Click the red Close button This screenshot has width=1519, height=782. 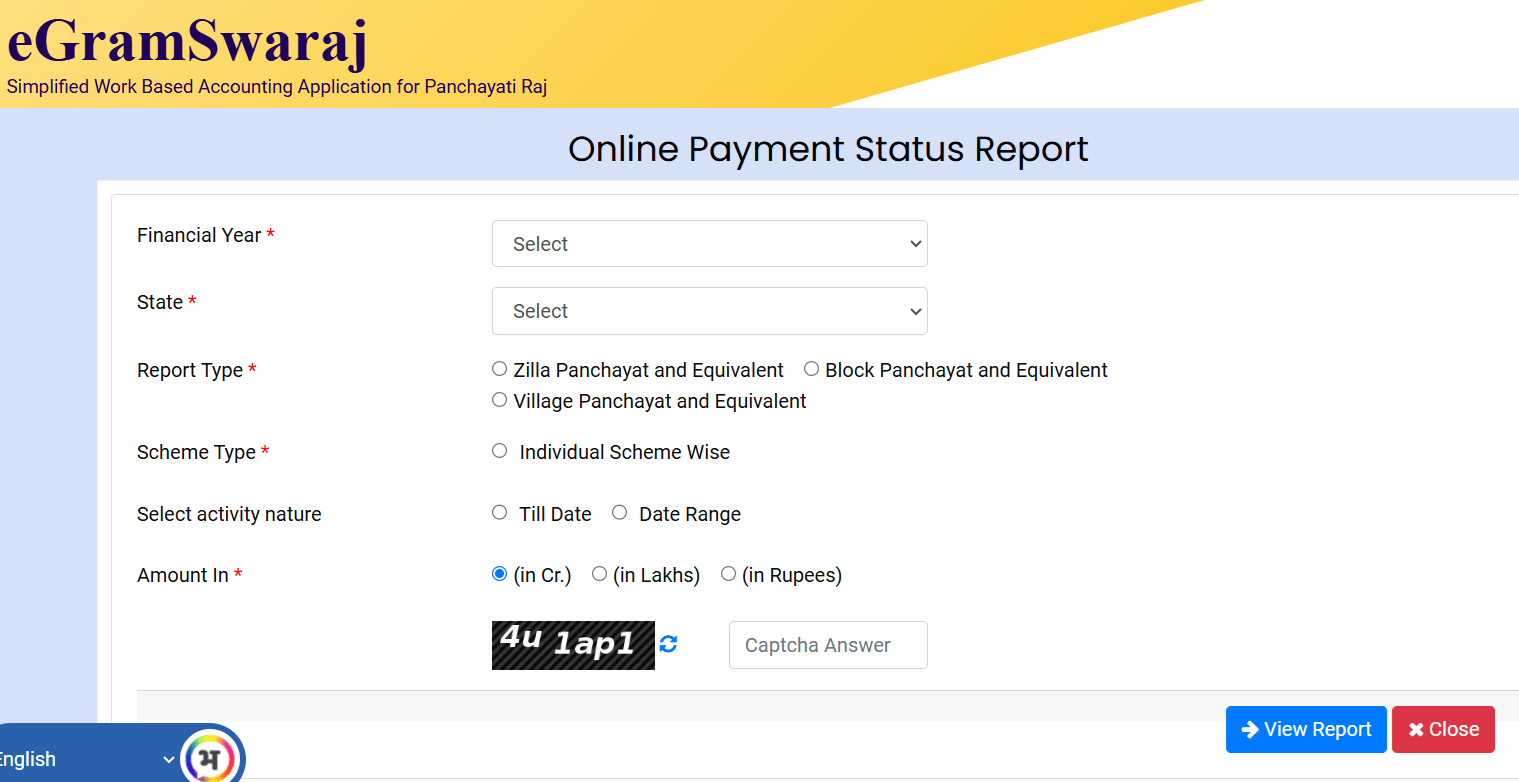1443,729
